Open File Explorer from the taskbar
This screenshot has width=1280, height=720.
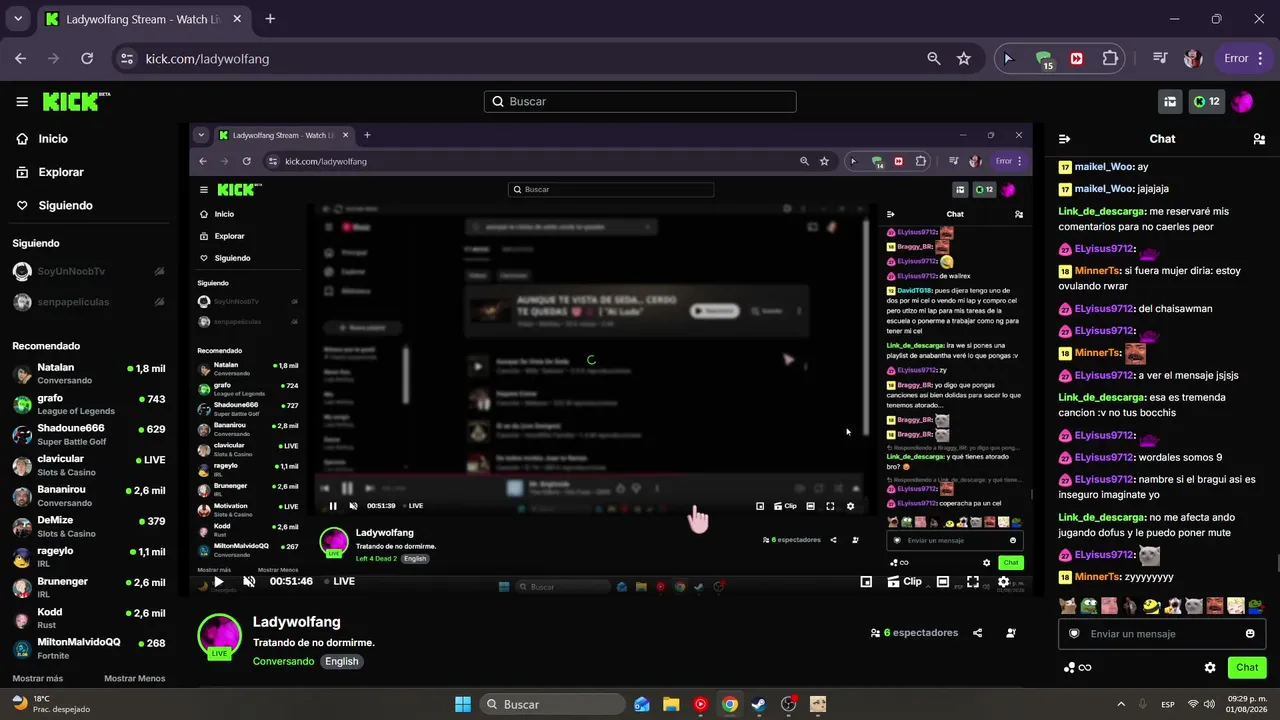coord(671,704)
